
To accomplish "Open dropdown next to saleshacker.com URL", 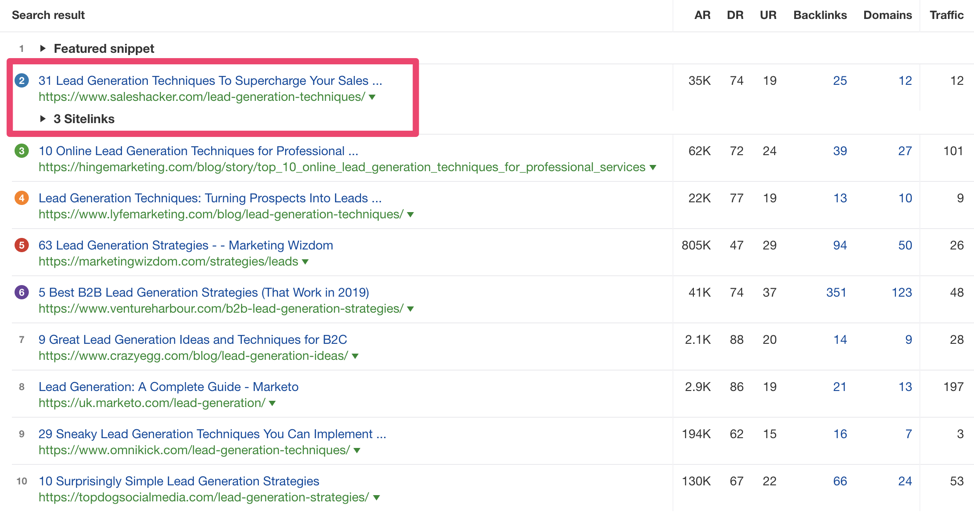I will click(x=373, y=98).
